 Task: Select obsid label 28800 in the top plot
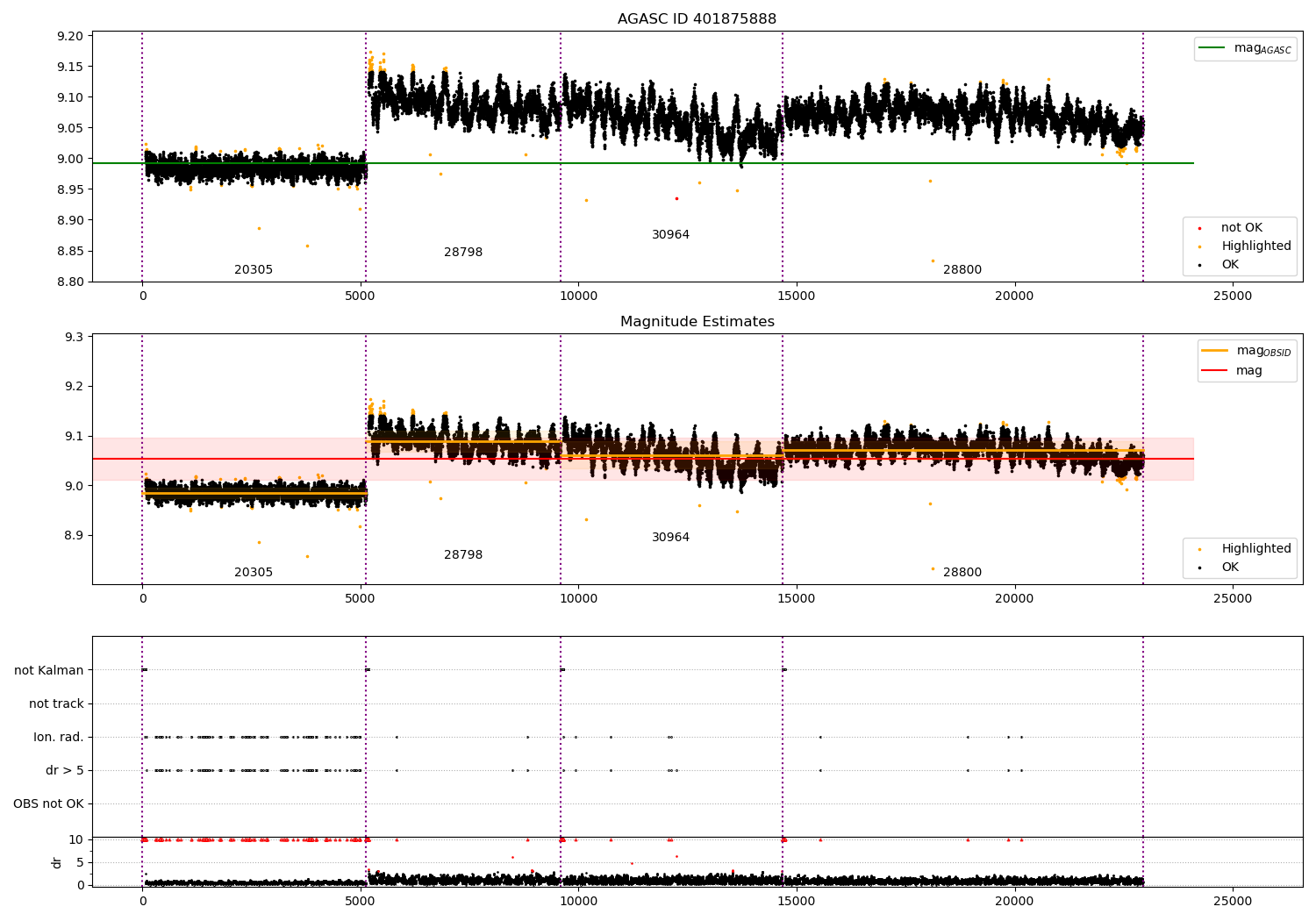tap(962, 270)
